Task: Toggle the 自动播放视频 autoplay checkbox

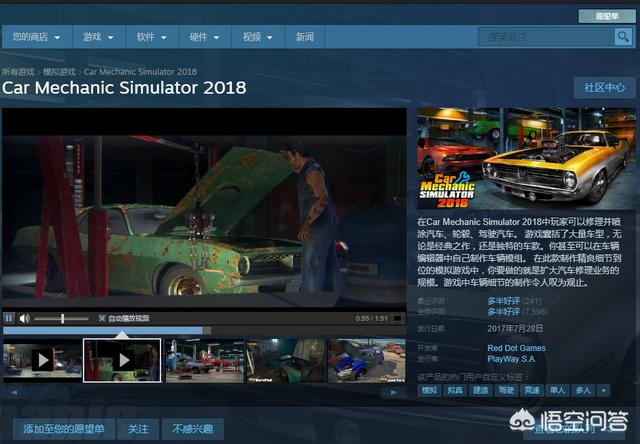Action: pos(102,318)
